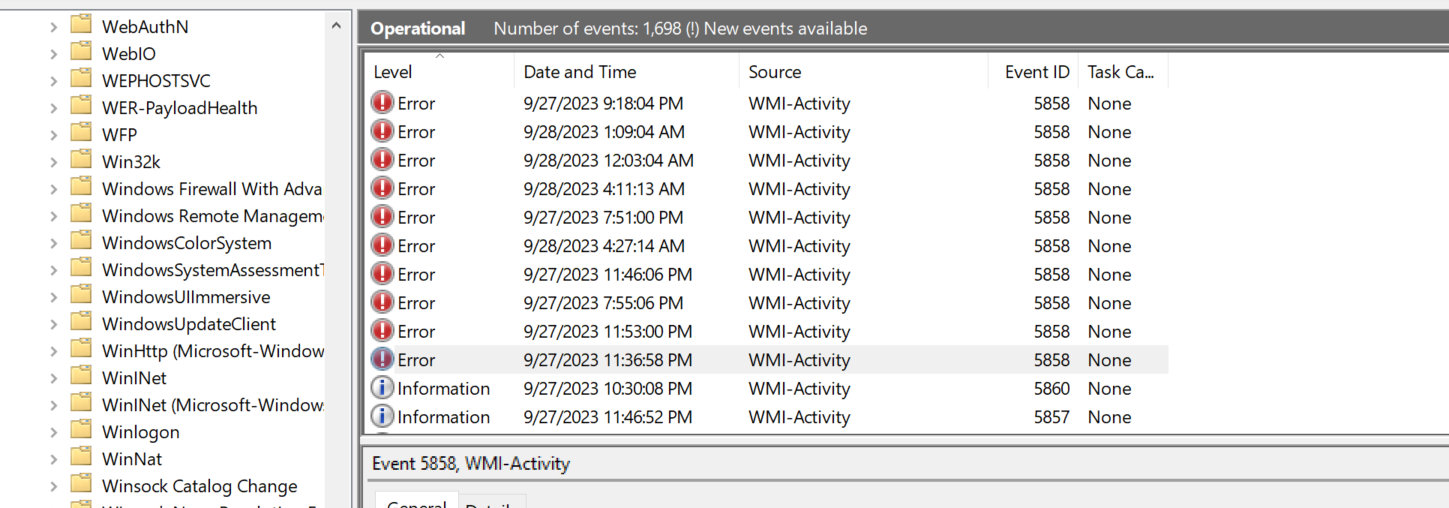Click the Operational log title
The image size is (1449, 508).
click(x=418, y=29)
